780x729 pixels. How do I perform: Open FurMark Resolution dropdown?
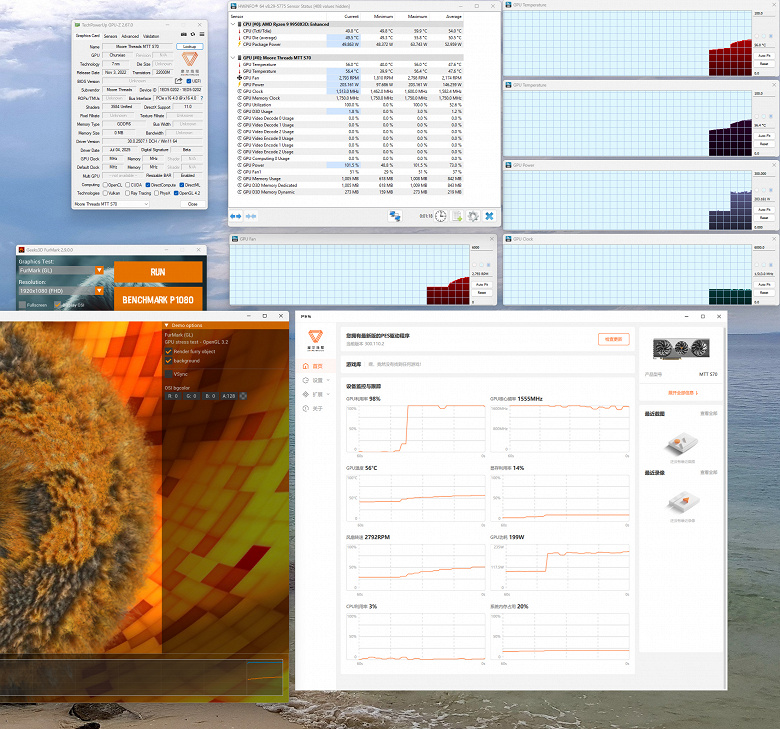(x=99, y=291)
